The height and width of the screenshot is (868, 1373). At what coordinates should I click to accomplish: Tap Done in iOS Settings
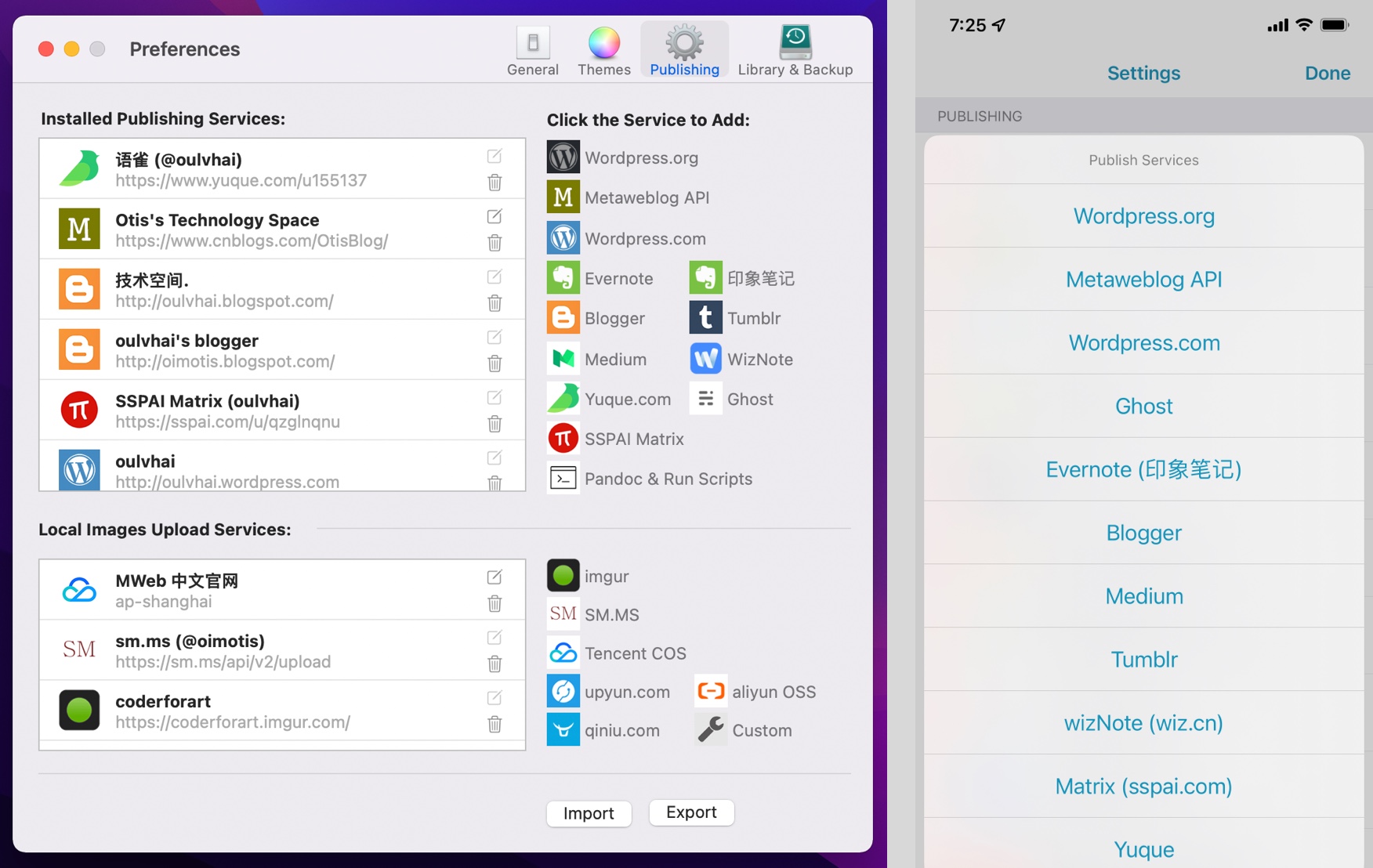[1328, 73]
